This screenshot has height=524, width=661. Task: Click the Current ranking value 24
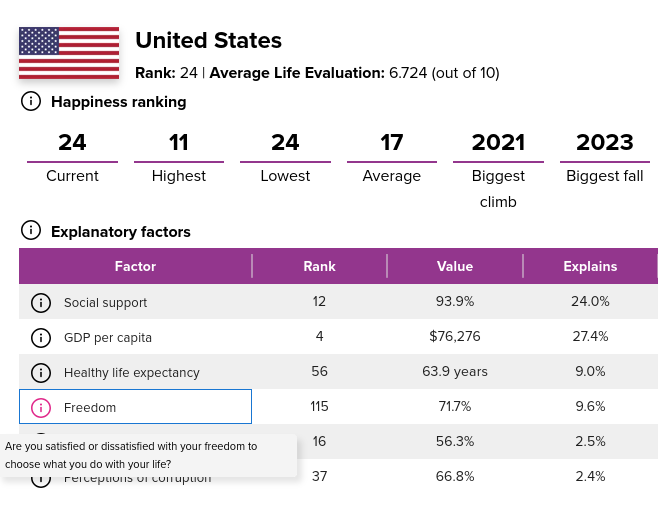(72, 143)
